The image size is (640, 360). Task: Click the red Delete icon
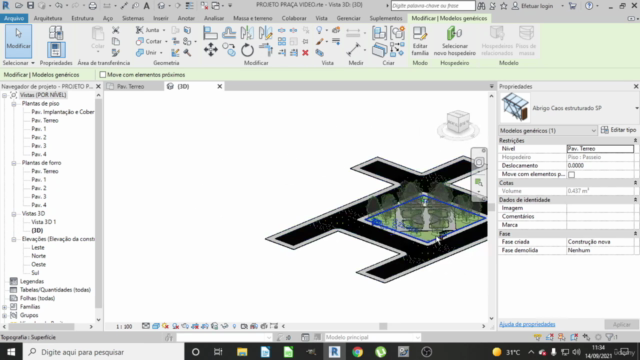coord(305,53)
